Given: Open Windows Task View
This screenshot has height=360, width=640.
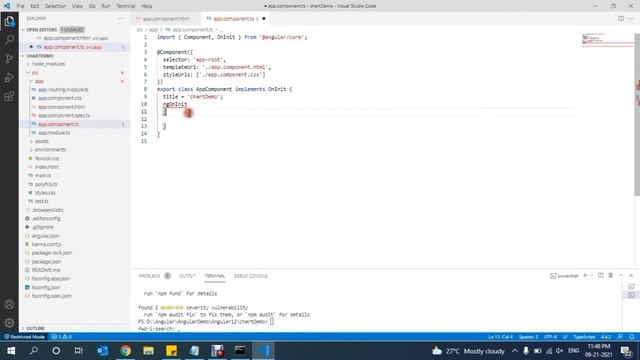Looking at the screenshot, I should point(78,351).
